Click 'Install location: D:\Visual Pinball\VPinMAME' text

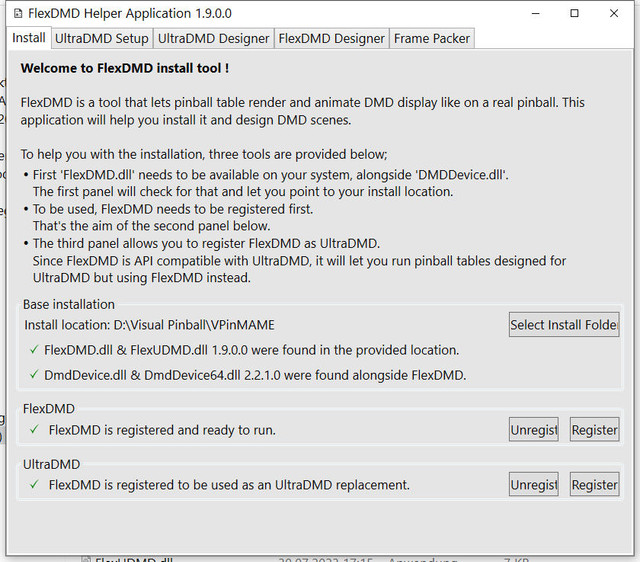(x=149, y=325)
